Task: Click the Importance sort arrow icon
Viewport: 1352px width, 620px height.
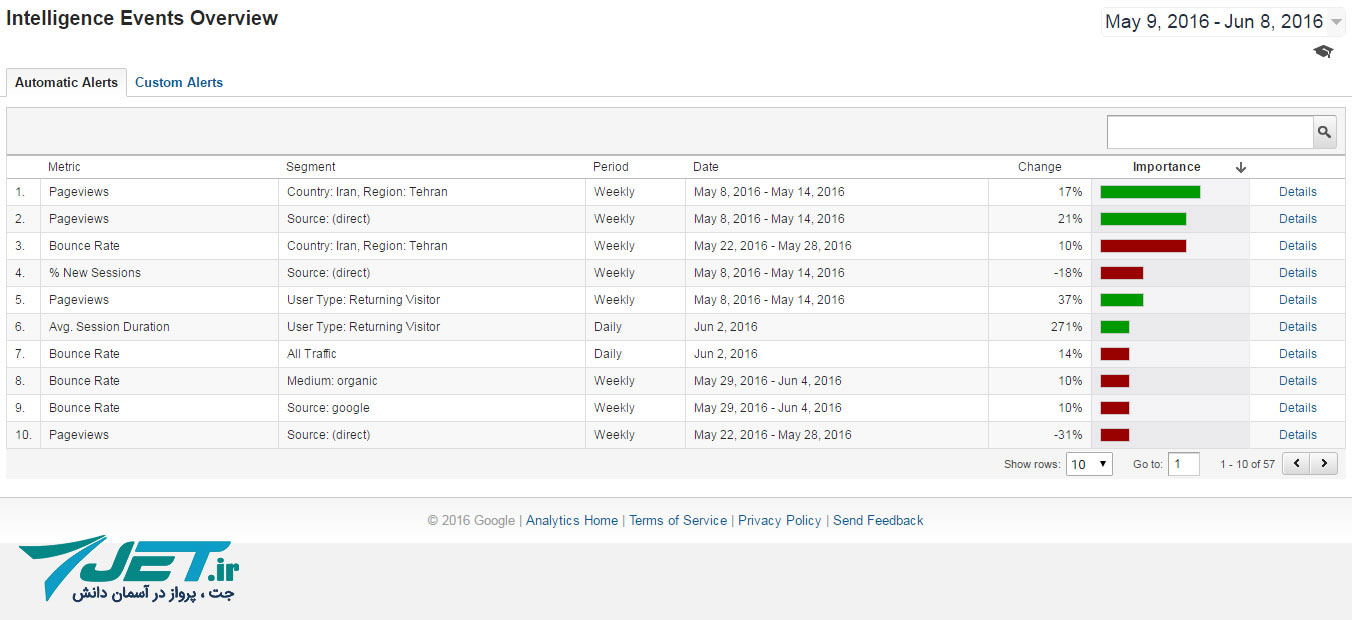Action: [x=1241, y=167]
